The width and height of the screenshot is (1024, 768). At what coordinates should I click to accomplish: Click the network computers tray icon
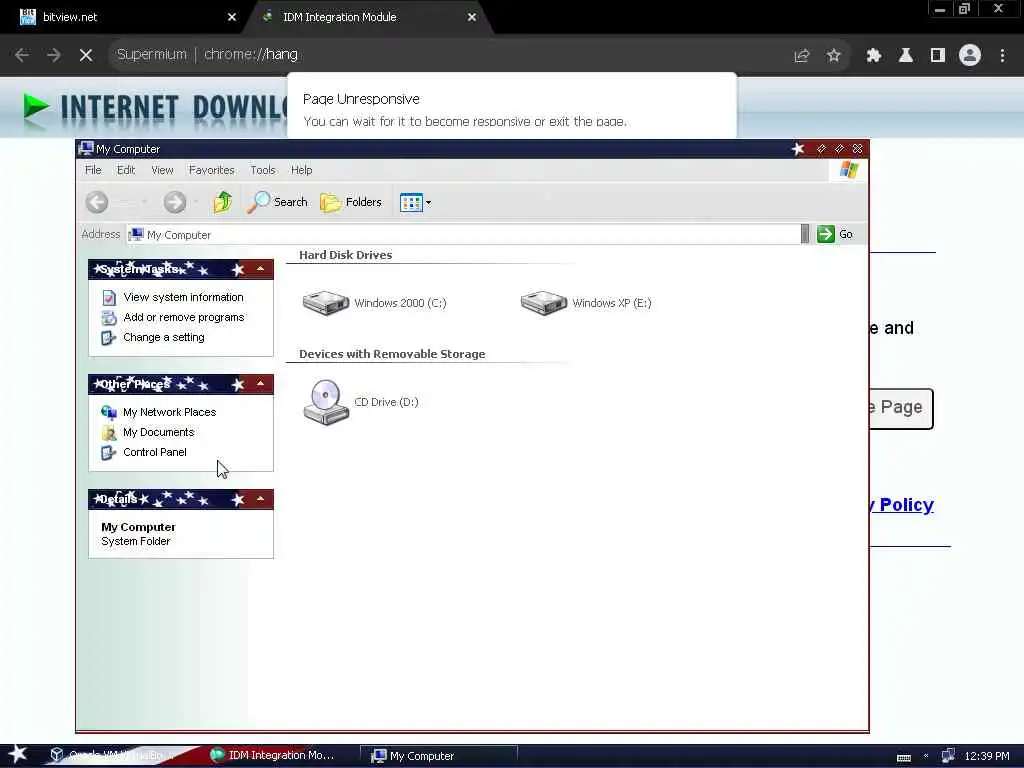pos(948,756)
